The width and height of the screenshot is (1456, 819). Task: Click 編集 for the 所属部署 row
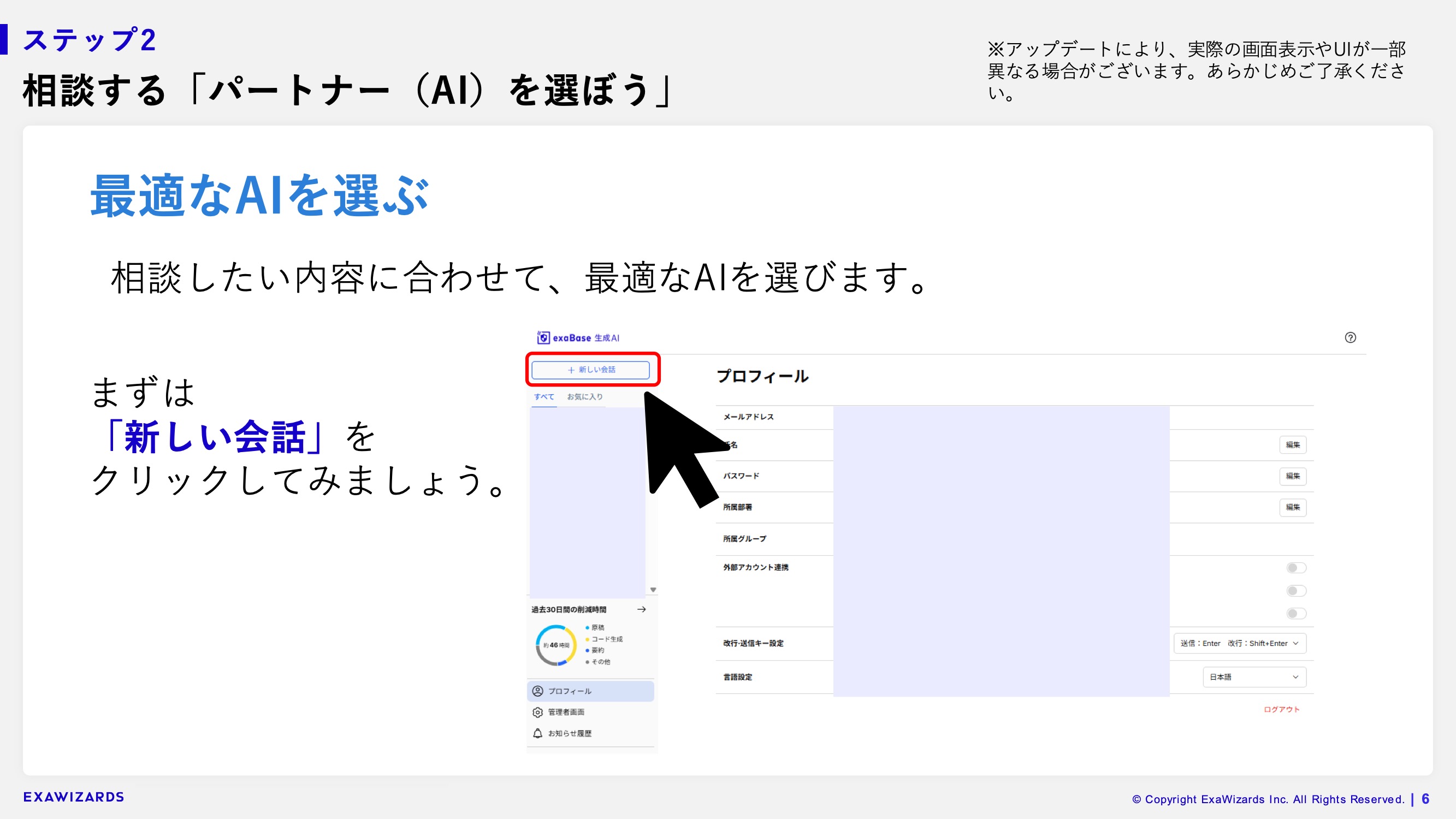pos(1293,507)
